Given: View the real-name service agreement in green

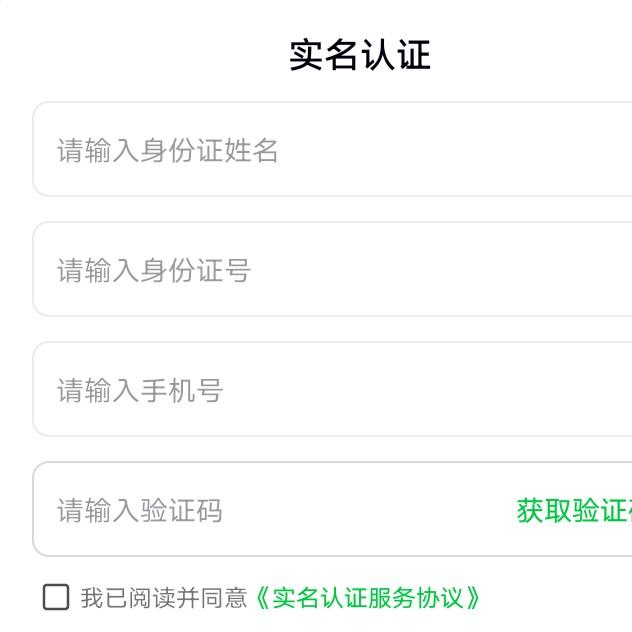Looking at the screenshot, I should click(x=366, y=598).
